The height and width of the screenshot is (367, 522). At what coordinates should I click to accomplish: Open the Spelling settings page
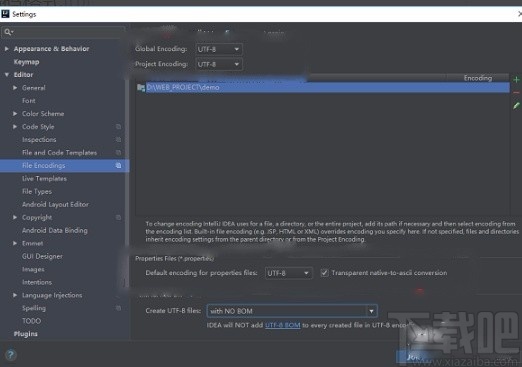point(34,308)
